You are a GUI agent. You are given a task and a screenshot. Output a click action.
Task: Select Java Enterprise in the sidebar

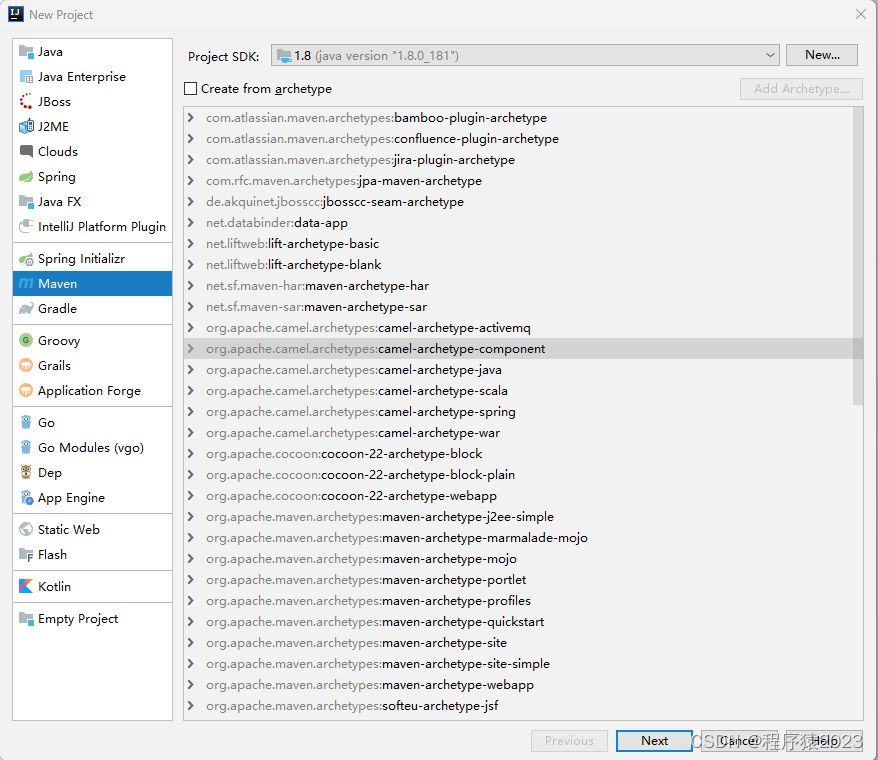click(72, 76)
